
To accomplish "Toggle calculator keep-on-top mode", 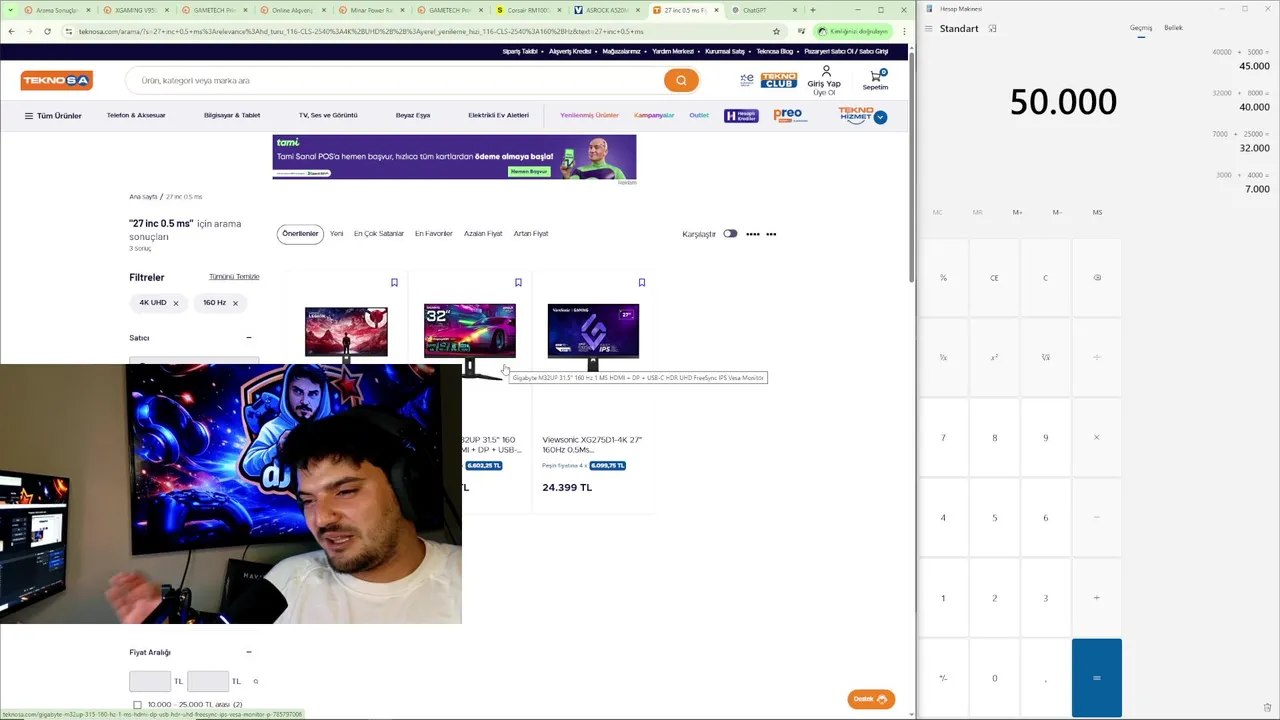I will coord(992,28).
